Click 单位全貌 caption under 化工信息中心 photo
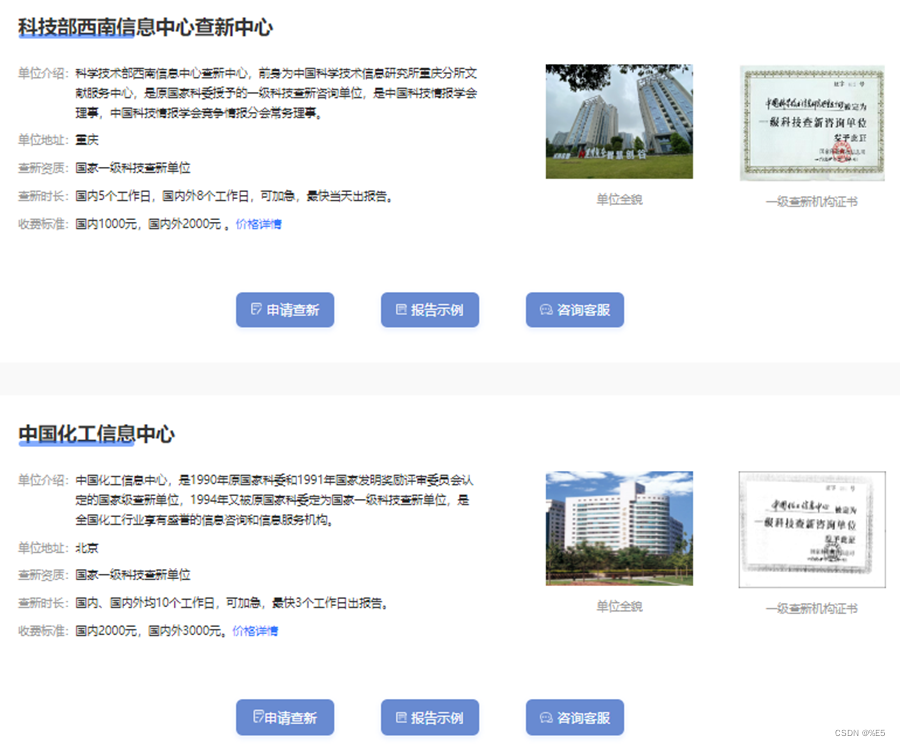 (x=619, y=607)
